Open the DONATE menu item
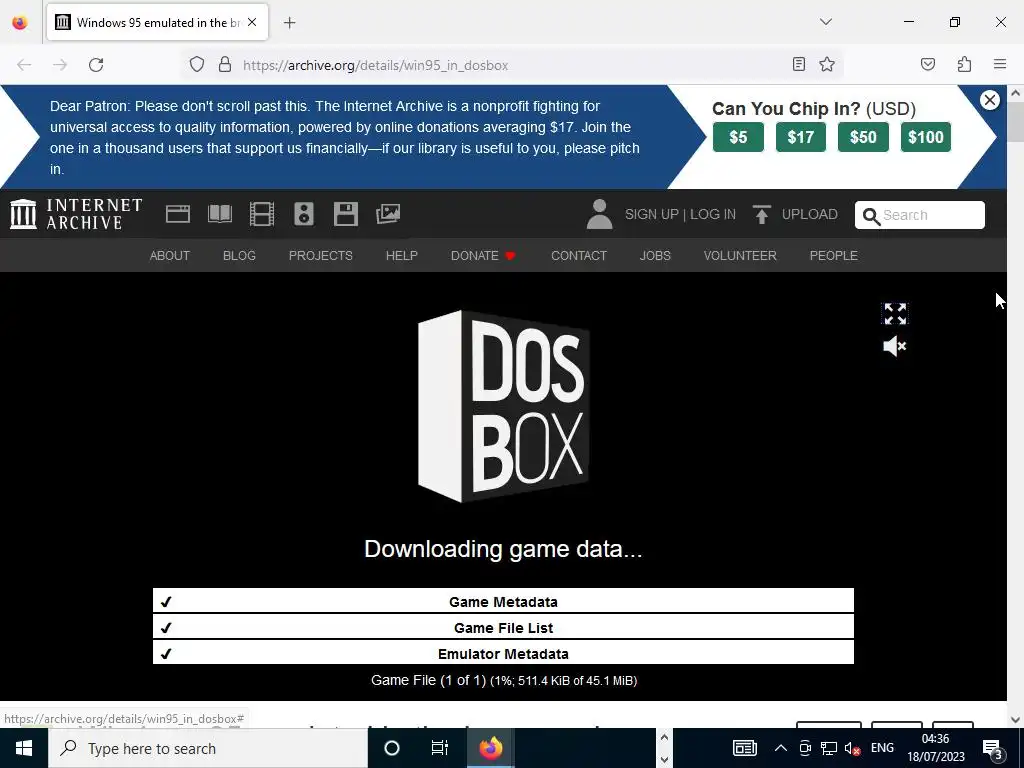Viewport: 1024px width, 768px height. 483,255
